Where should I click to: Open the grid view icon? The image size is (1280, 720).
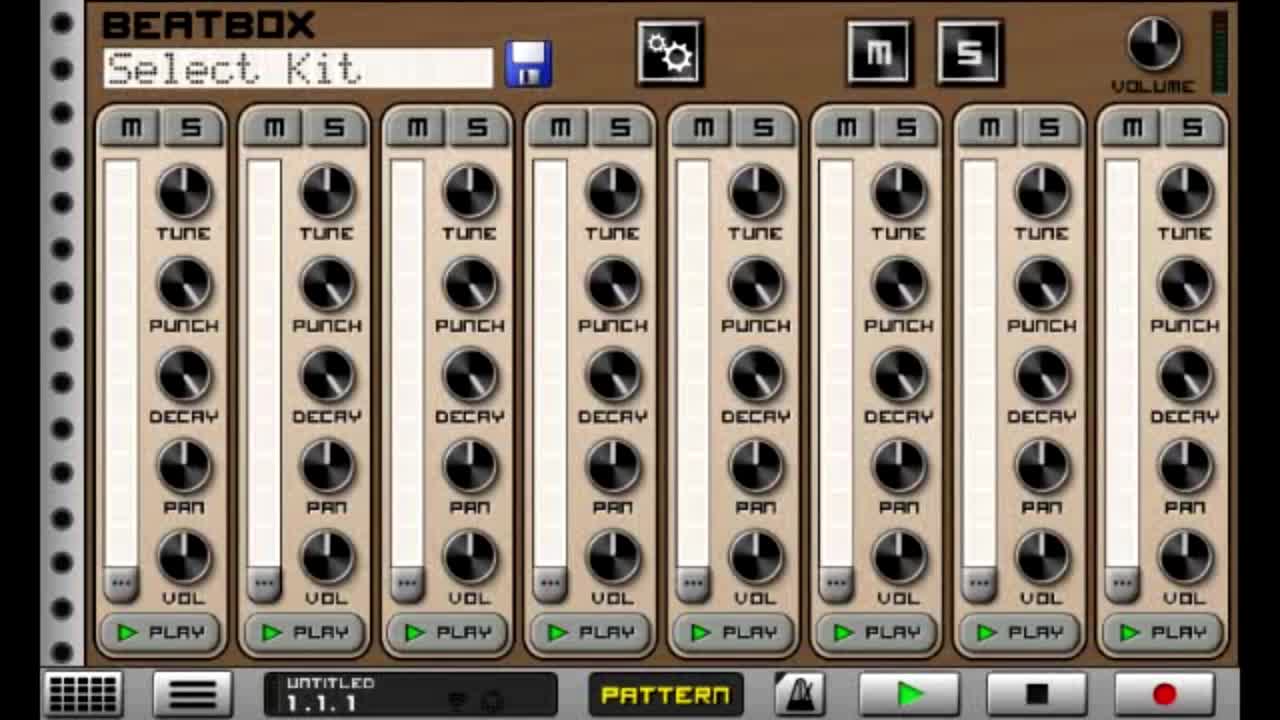[x=83, y=694]
